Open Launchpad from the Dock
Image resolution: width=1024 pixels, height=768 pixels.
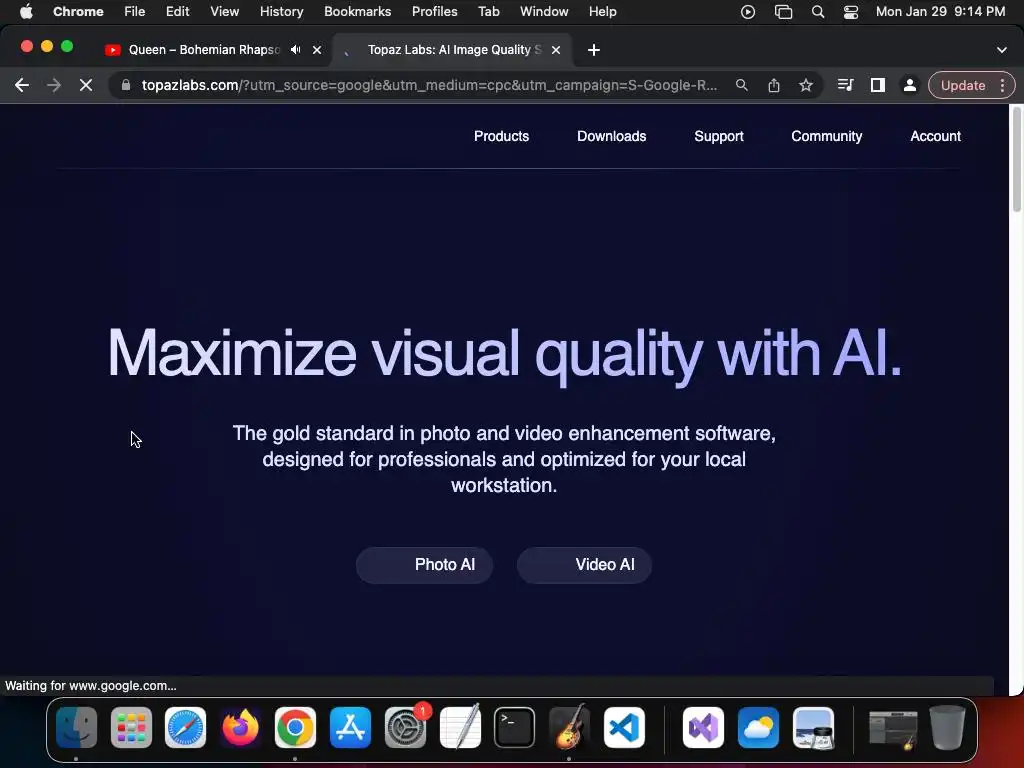tap(131, 728)
